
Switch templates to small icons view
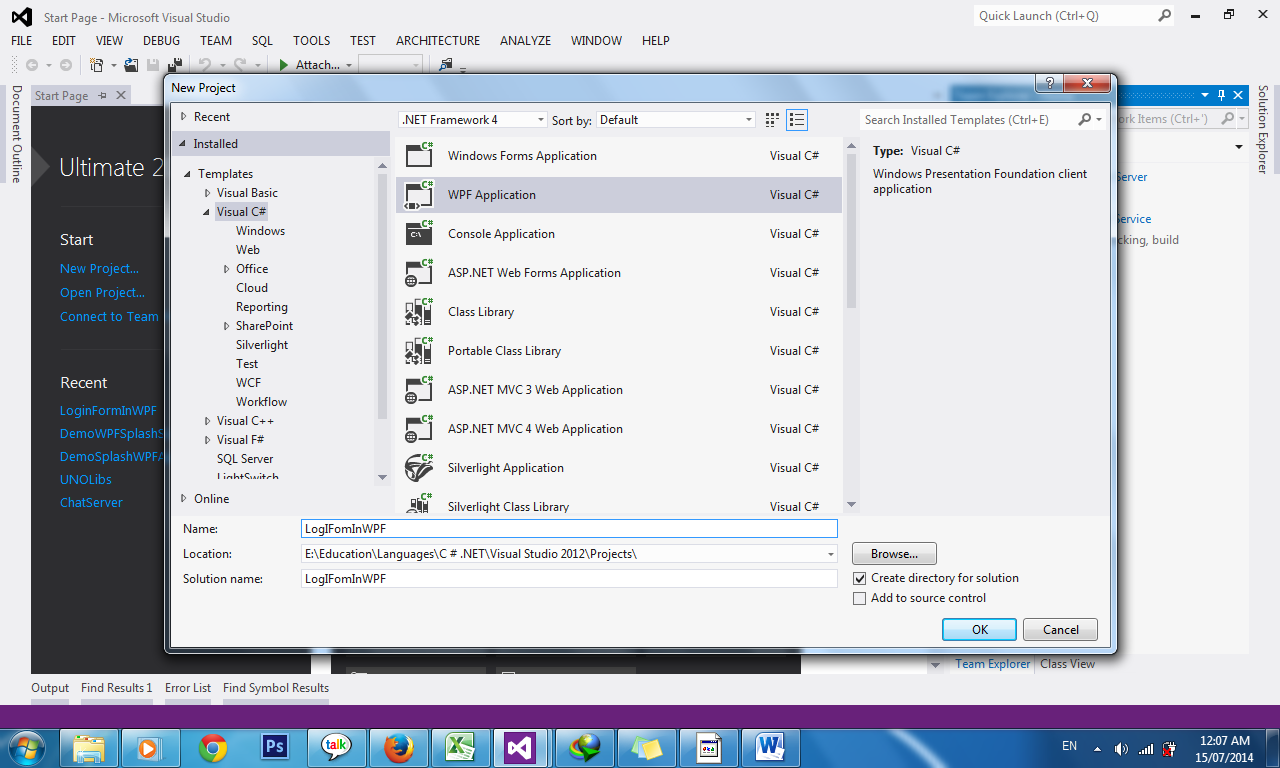(797, 119)
